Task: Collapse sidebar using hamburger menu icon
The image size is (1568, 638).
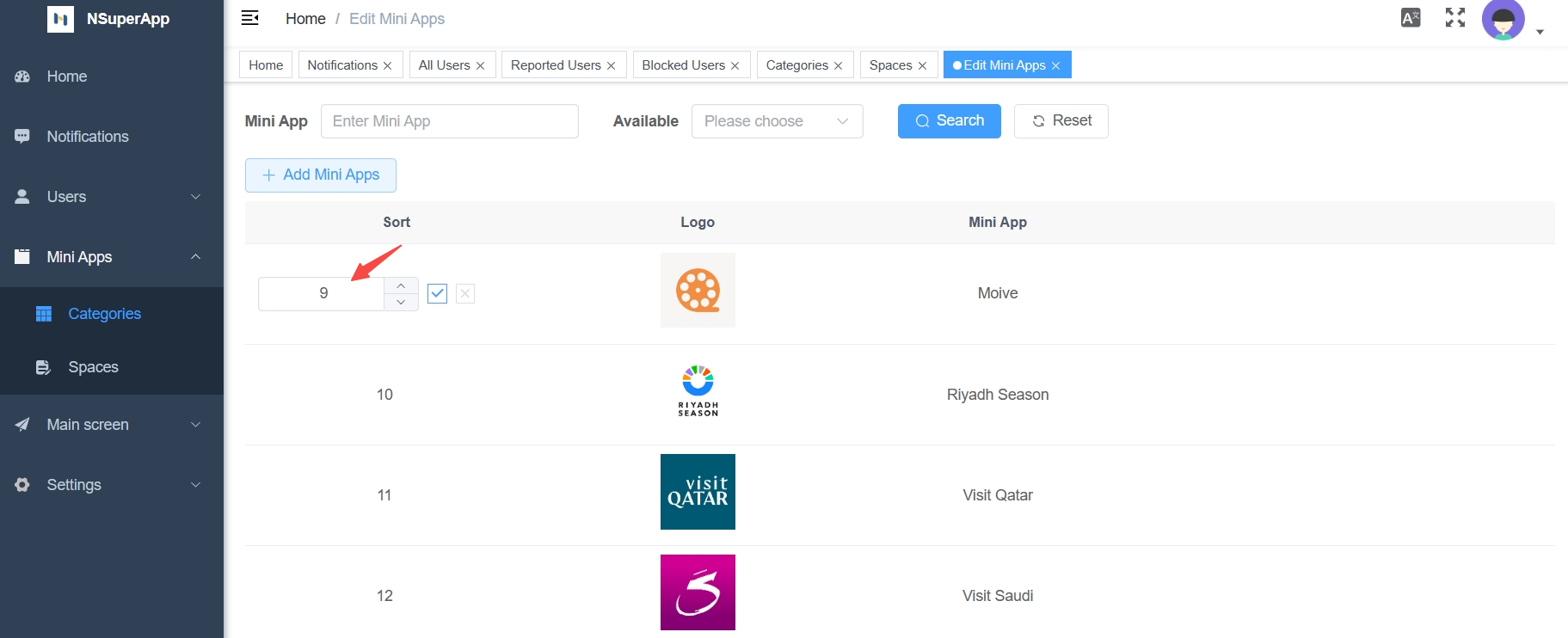Action: click(250, 18)
